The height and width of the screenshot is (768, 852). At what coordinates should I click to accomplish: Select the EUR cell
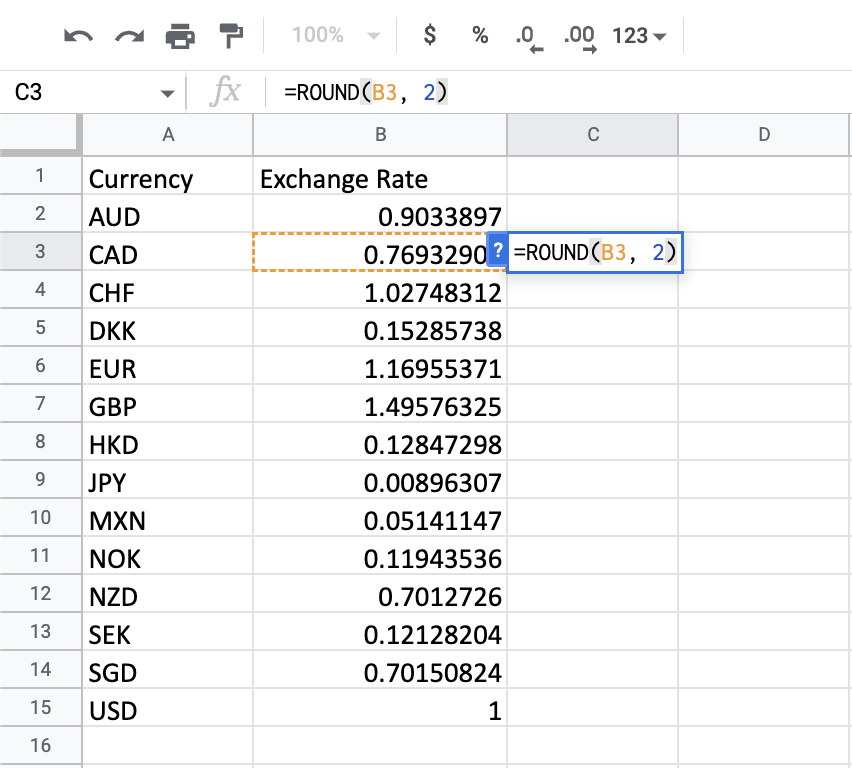tap(168, 366)
